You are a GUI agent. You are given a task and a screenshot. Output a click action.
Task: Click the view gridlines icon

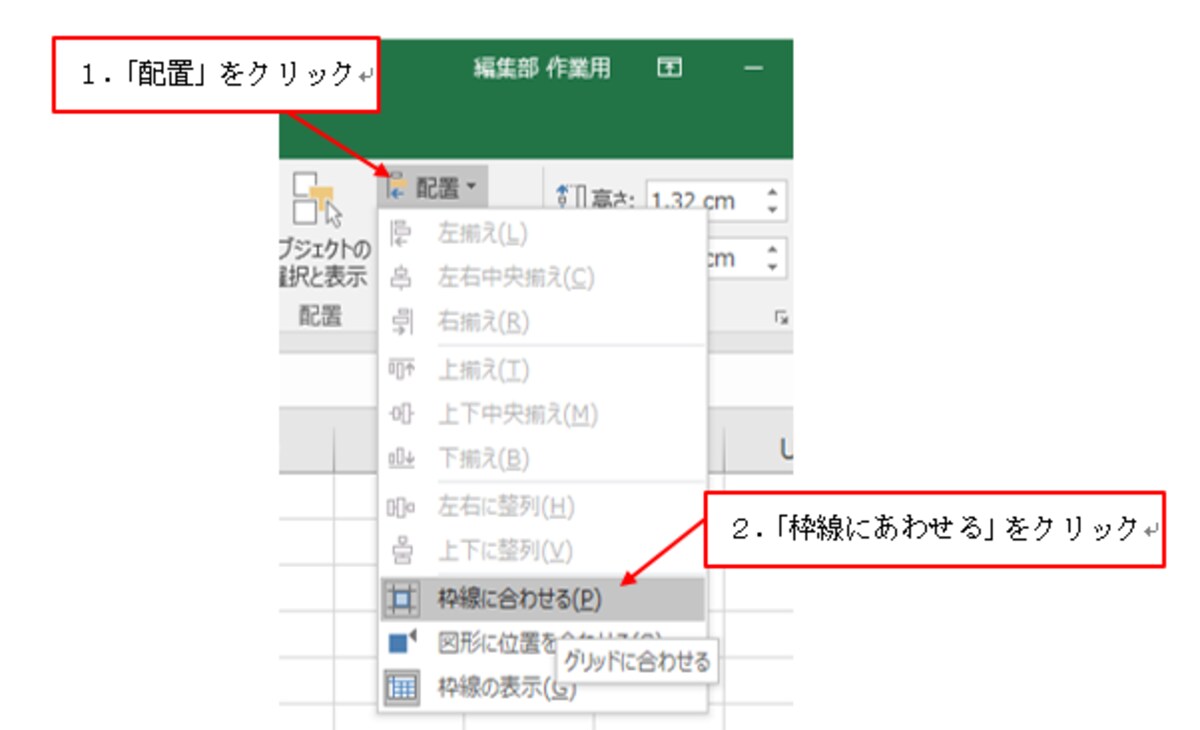[x=402, y=688]
